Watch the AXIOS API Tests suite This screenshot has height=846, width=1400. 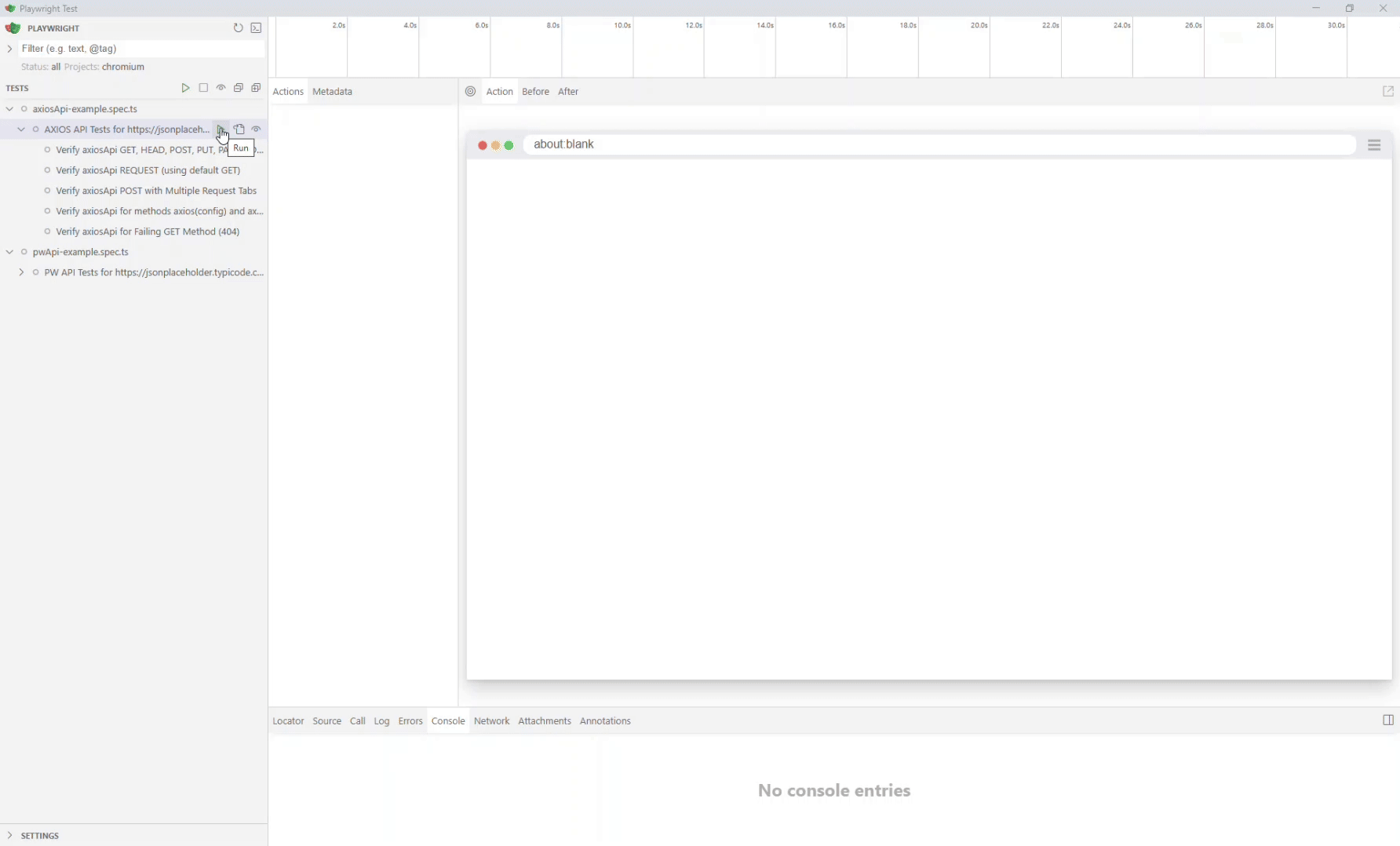click(x=256, y=129)
